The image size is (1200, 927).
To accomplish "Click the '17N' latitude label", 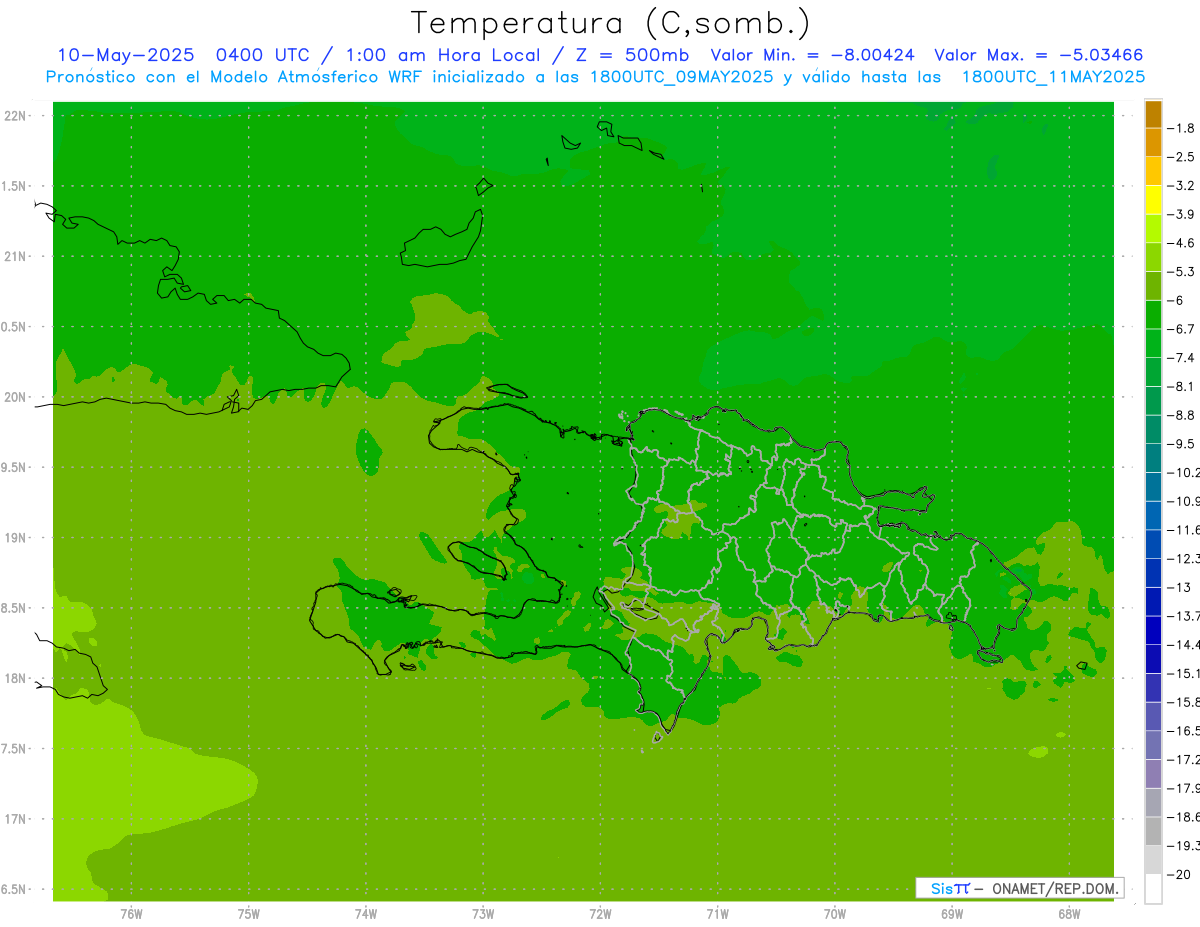I will [15, 819].
